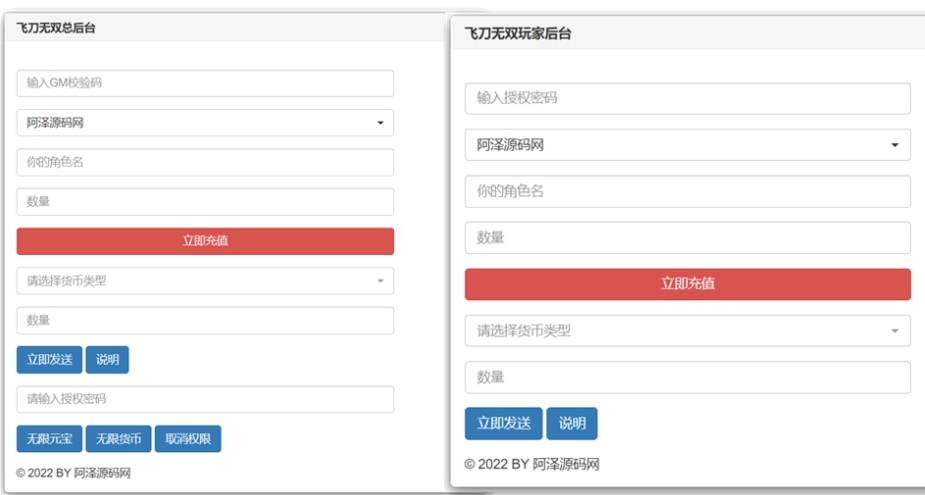Click 立即发送 button in 玩家后台 panel

point(503,424)
